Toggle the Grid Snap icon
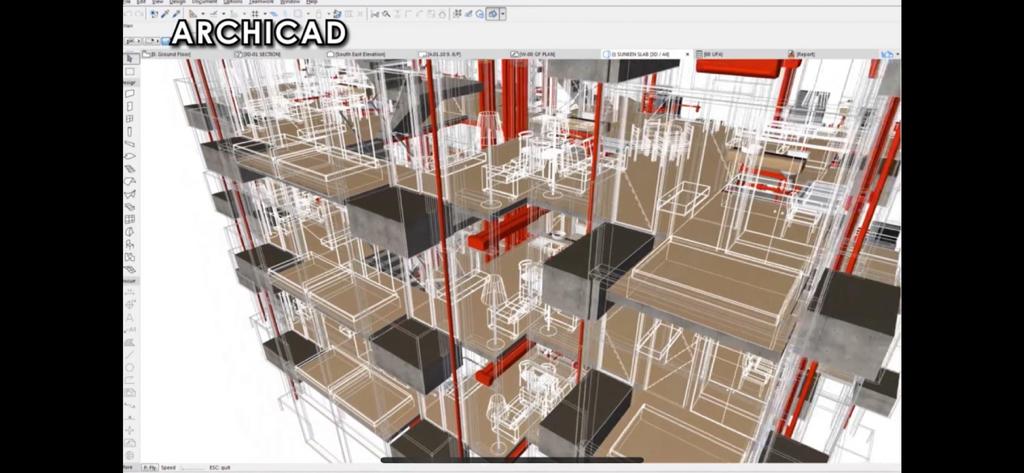The height and width of the screenshot is (473, 1024). click(255, 14)
